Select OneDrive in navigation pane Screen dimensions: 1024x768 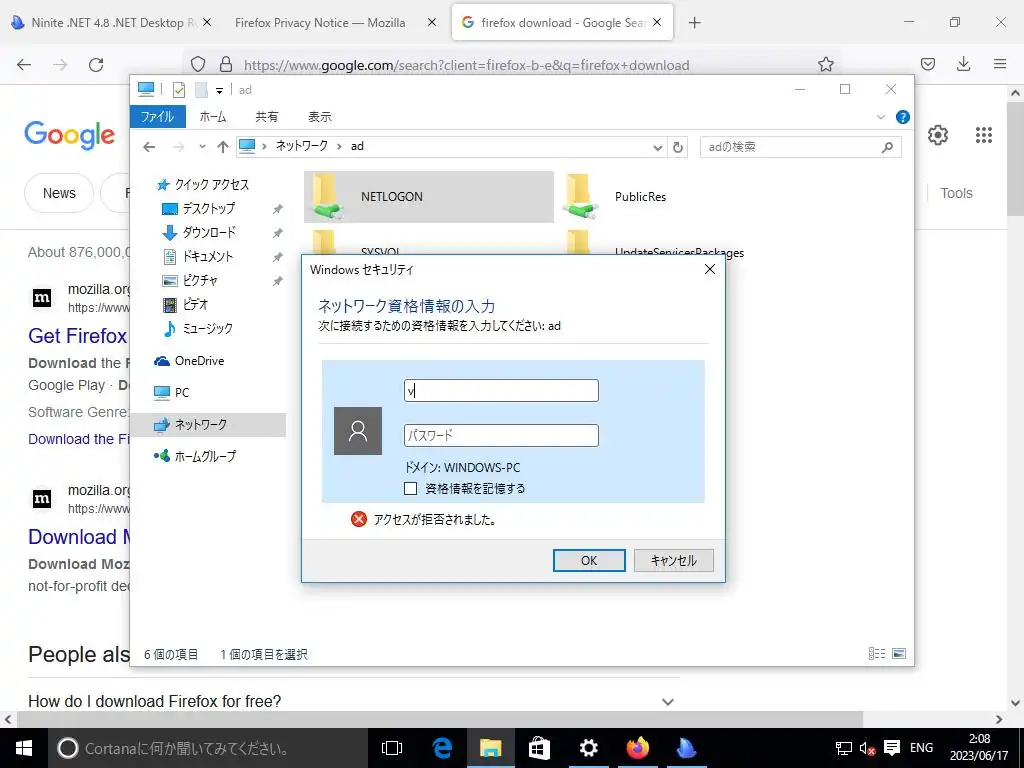199,360
